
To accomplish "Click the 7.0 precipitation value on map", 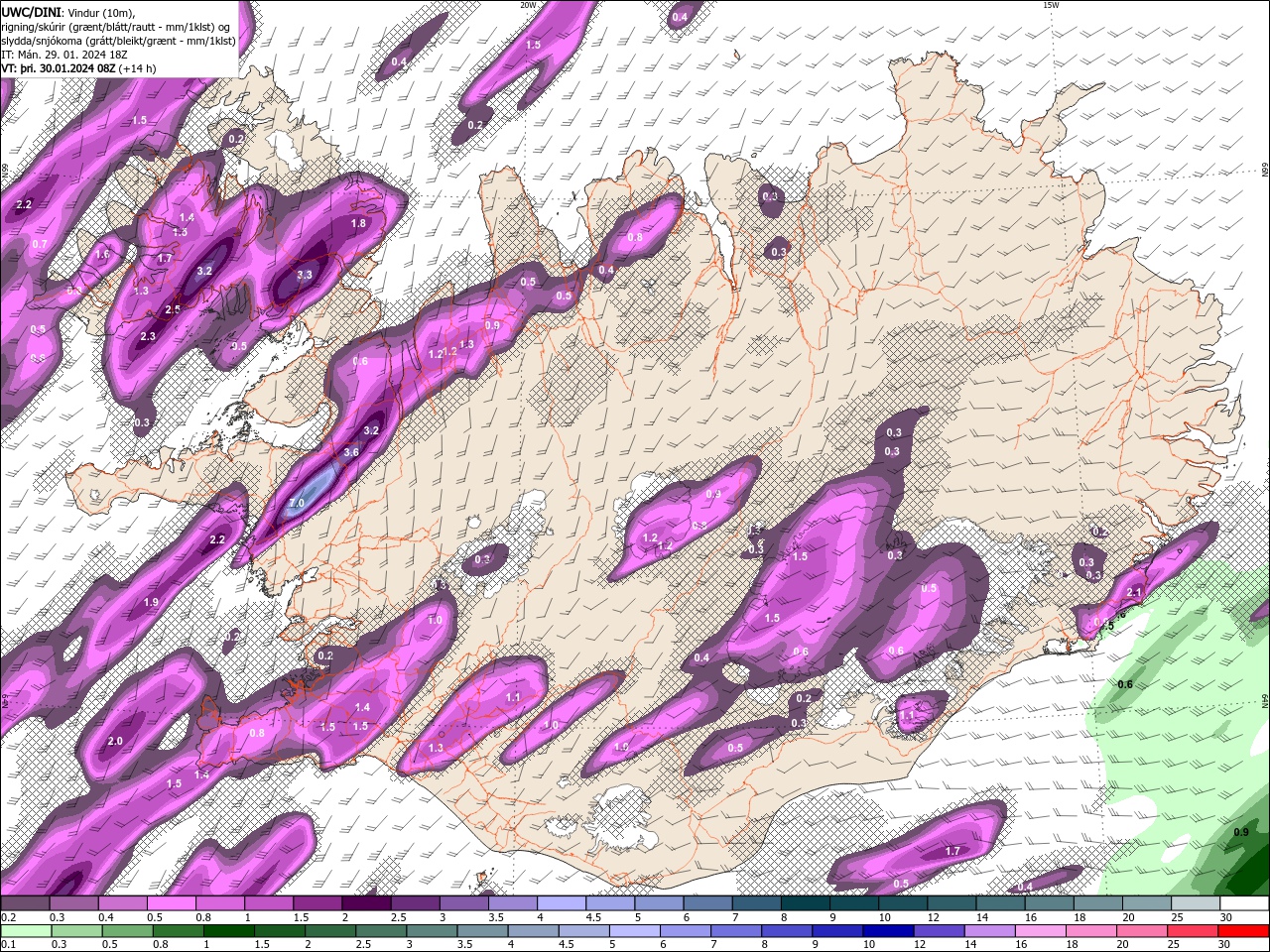I will [296, 504].
